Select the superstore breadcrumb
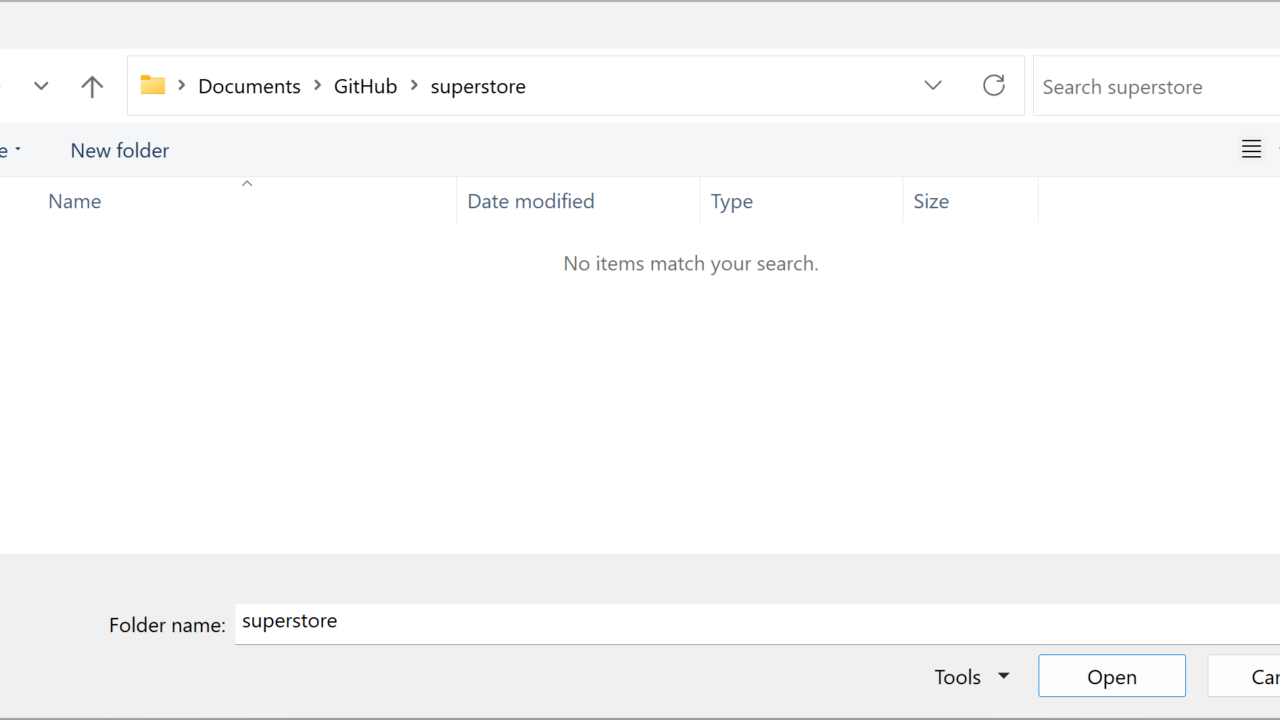Screen dimensions: 1280x720 coord(478,86)
